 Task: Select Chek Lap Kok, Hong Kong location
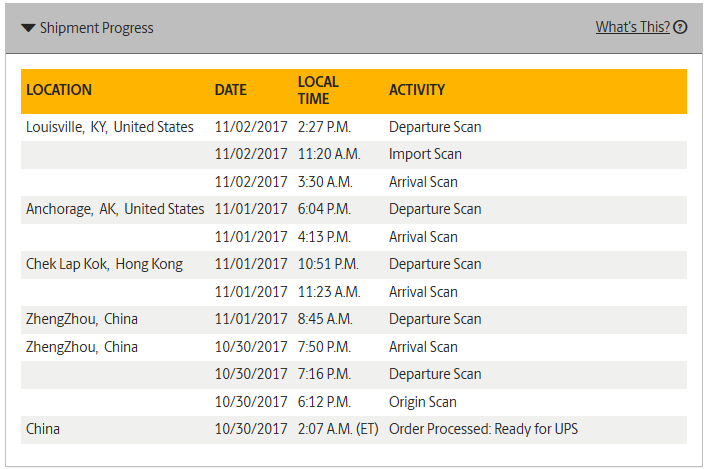pyautogui.click(x=104, y=264)
